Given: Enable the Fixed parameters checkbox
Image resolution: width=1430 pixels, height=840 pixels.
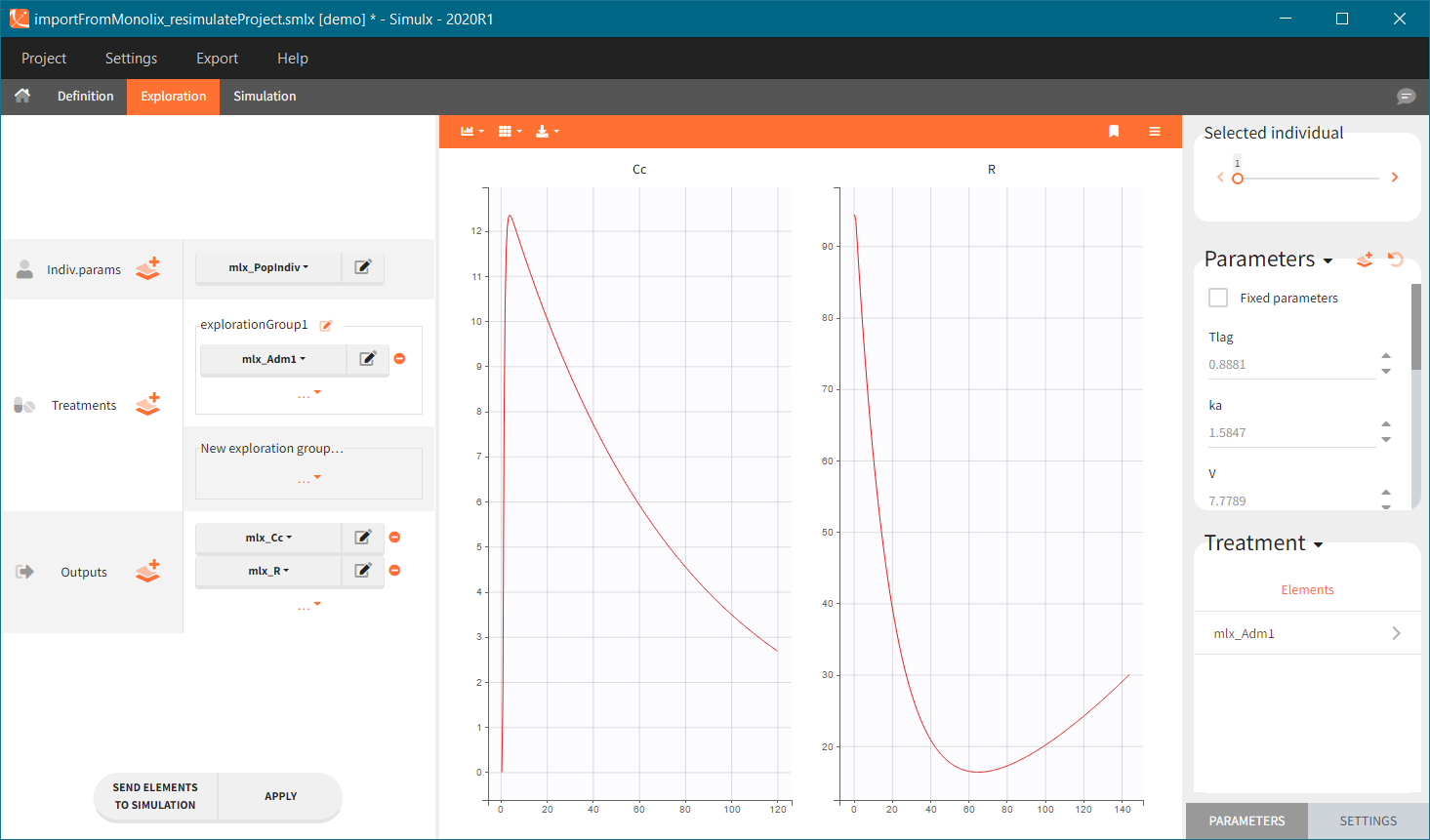Looking at the screenshot, I should [1218, 297].
